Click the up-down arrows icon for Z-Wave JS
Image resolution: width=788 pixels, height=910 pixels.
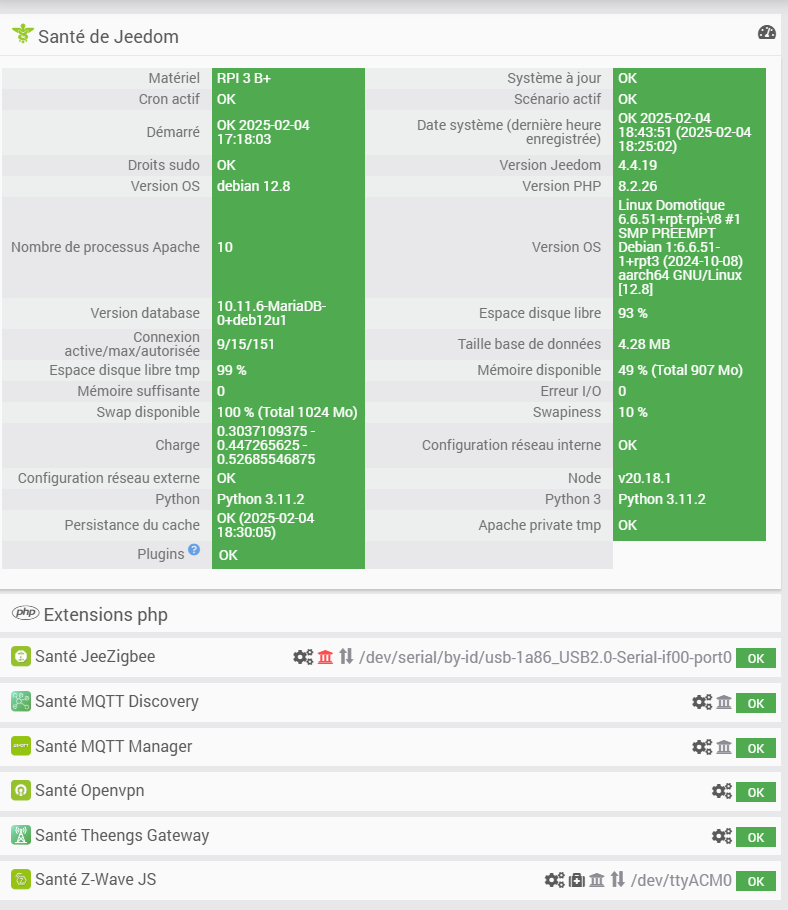pos(618,880)
